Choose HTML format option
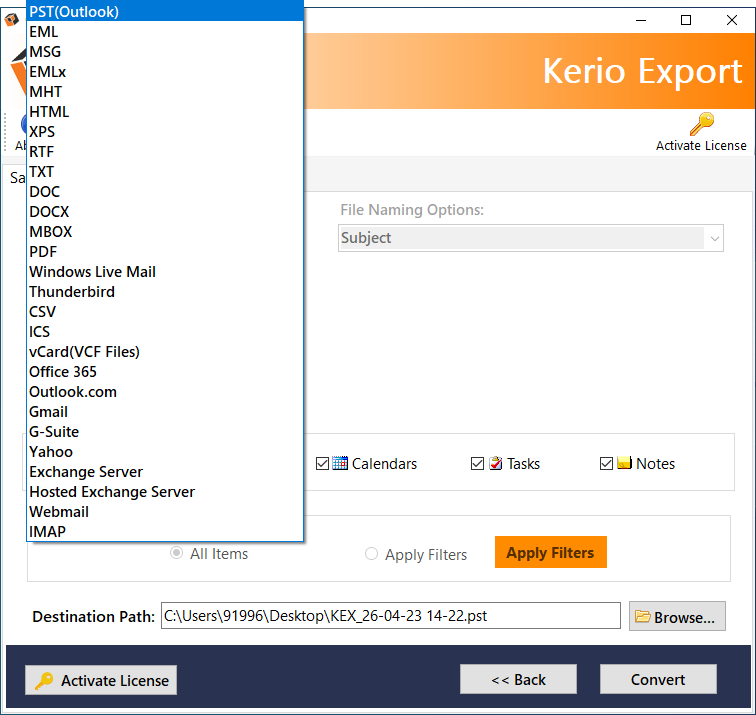The image size is (756, 715). (165, 112)
